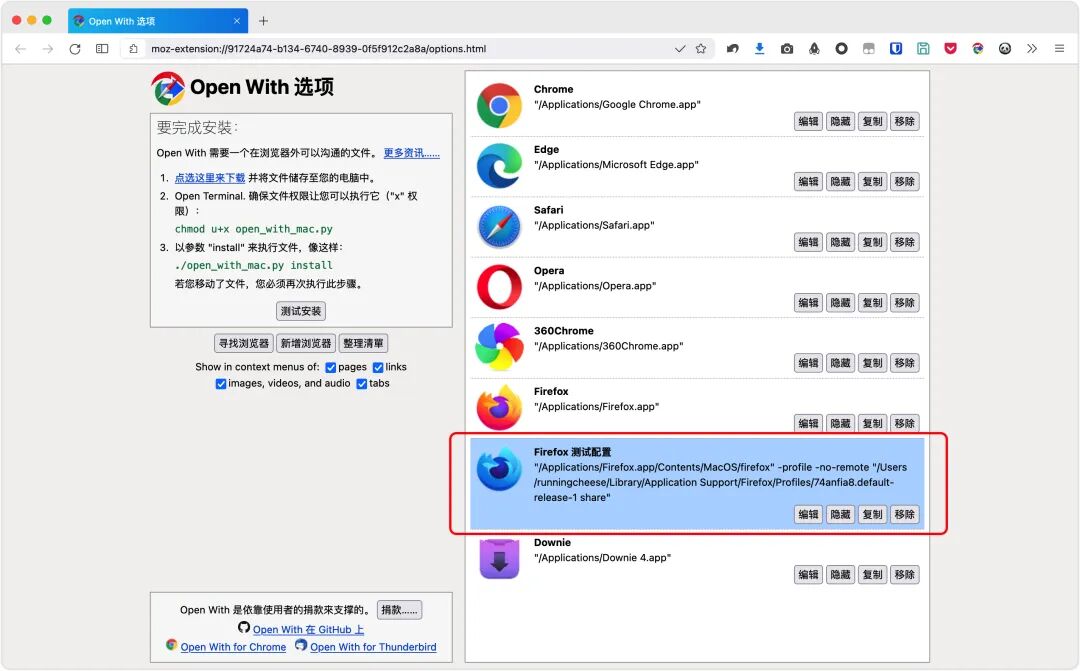1080x671 pixels.
Task: Uncheck the links context menu checkbox
Action: [378, 368]
